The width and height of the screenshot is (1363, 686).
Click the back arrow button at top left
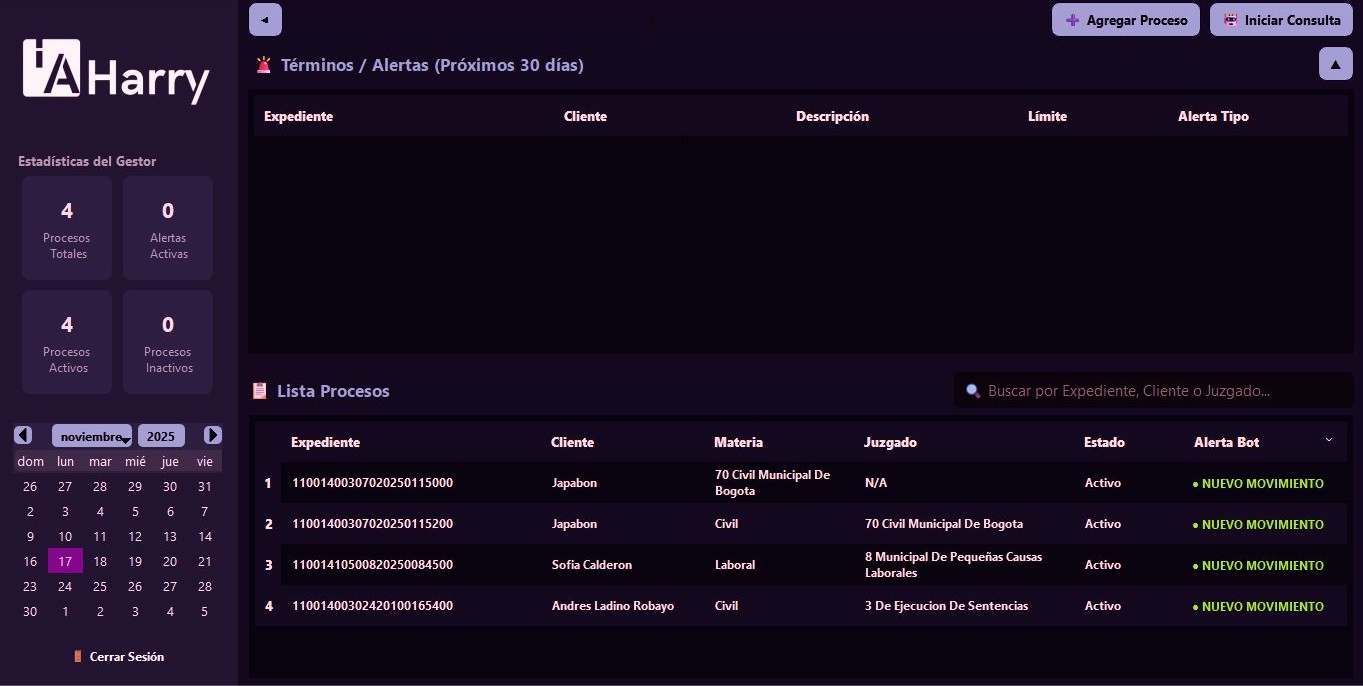coord(265,19)
